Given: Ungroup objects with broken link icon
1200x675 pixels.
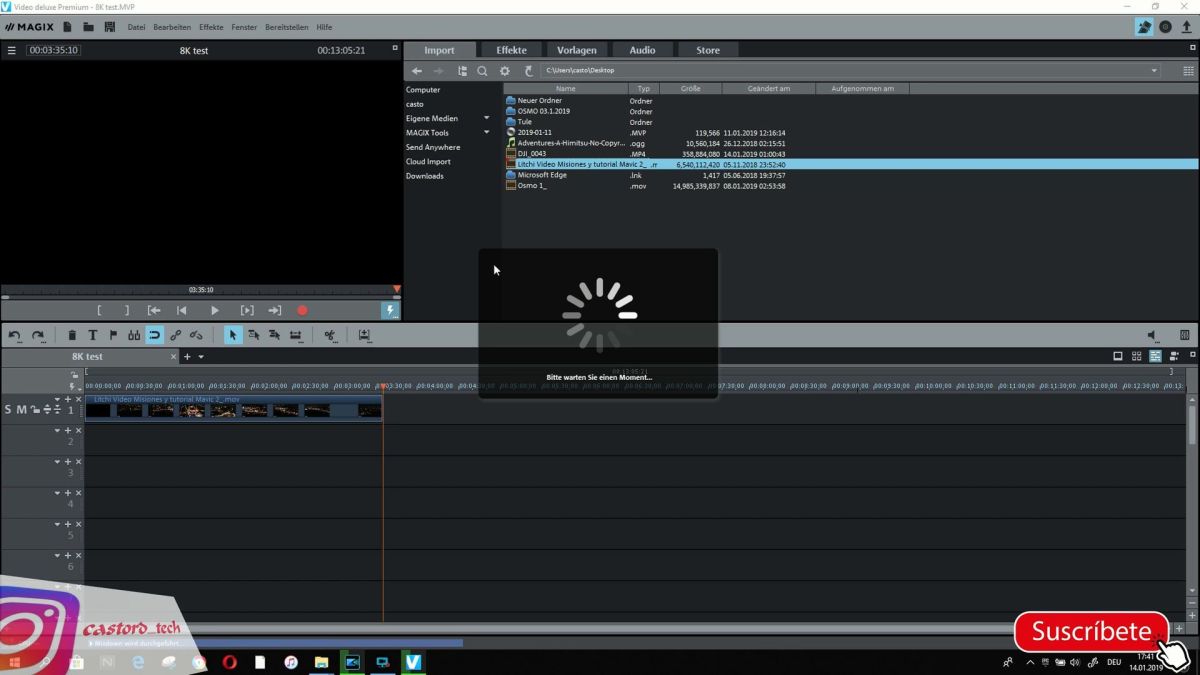Looking at the screenshot, I should (x=196, y=335).
